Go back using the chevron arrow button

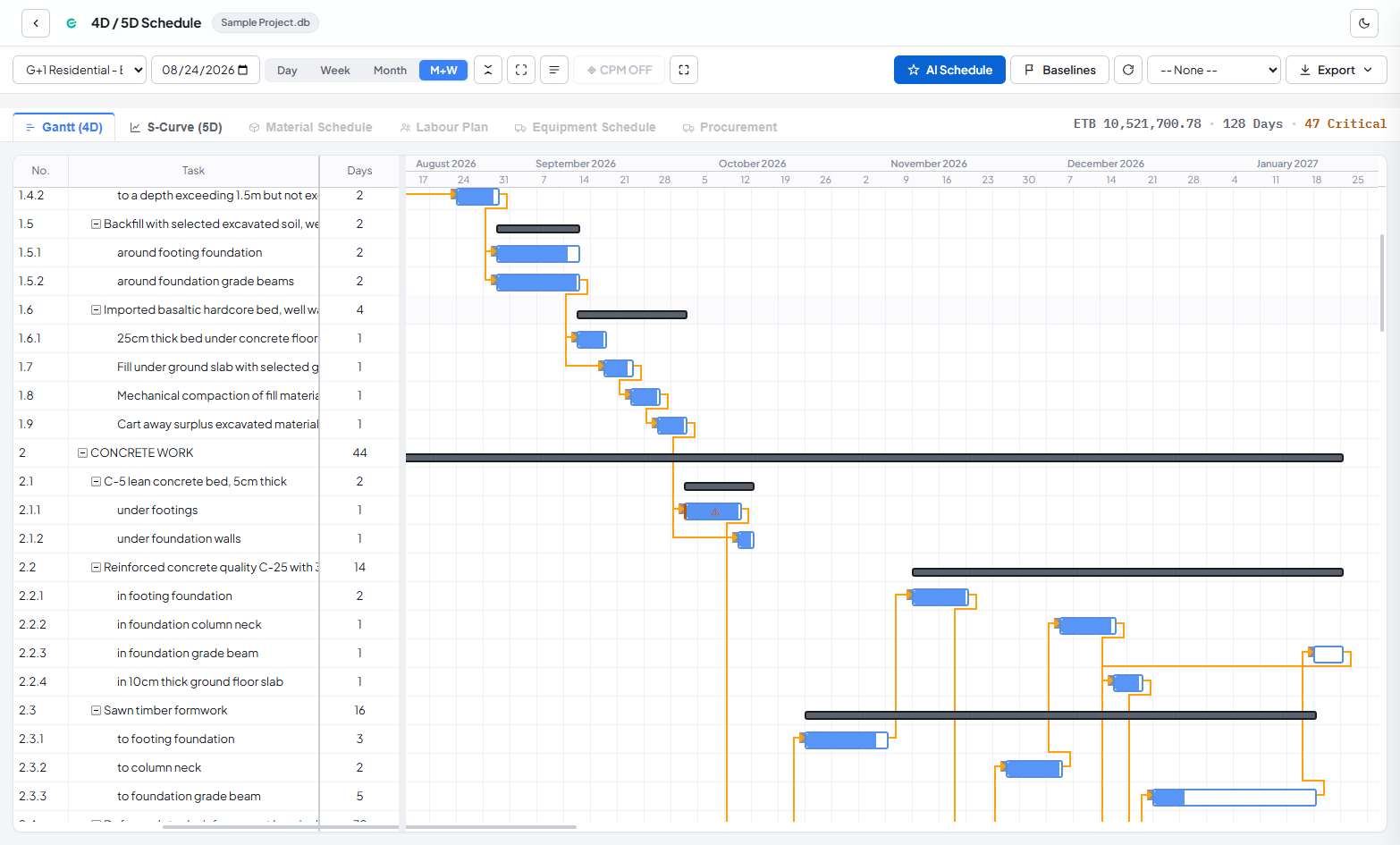click(36, 23)
